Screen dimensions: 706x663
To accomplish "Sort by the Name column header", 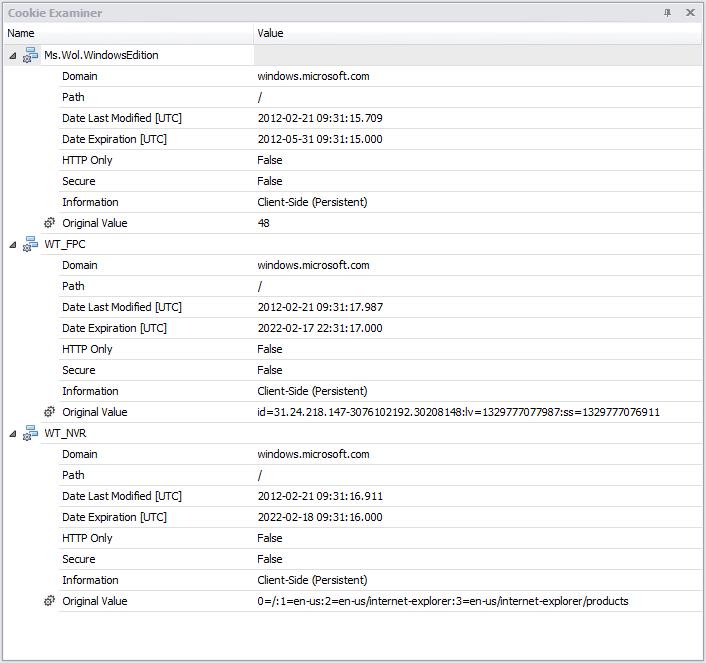I will pyautogui.click(x=128, y=33).
